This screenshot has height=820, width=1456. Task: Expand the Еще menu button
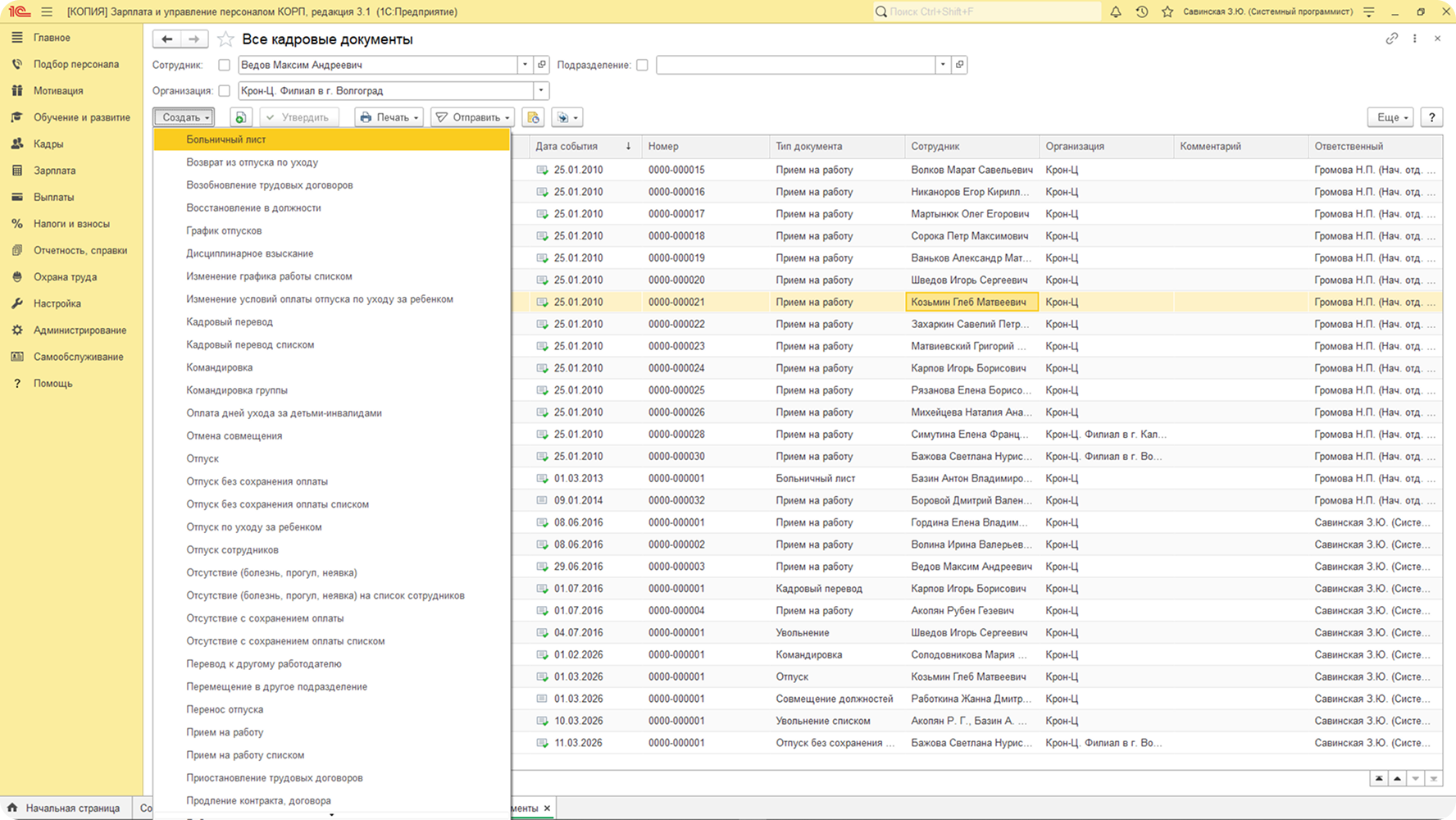[1390, 118]
